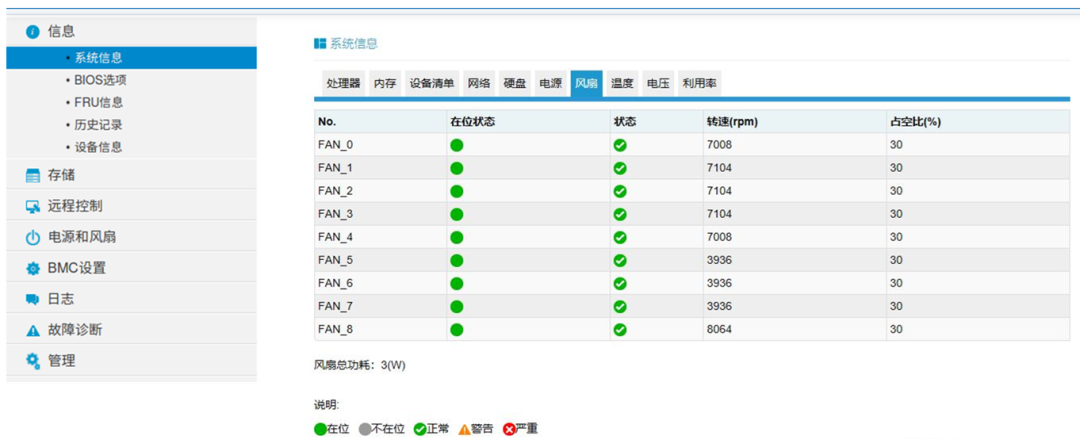Select 历史记录 in the sidebar
Image resolution: width=1080 pixels, height=447 pixels.
click(x=98, y=125)
